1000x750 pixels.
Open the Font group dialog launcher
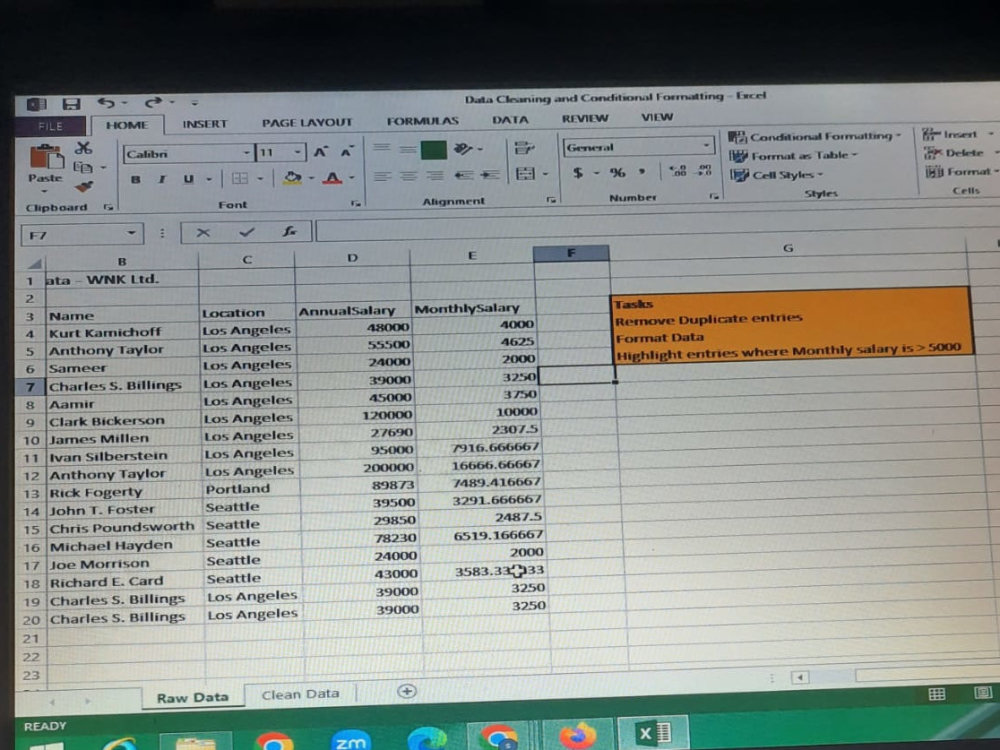pyautogui.click(x=355, y=203)
